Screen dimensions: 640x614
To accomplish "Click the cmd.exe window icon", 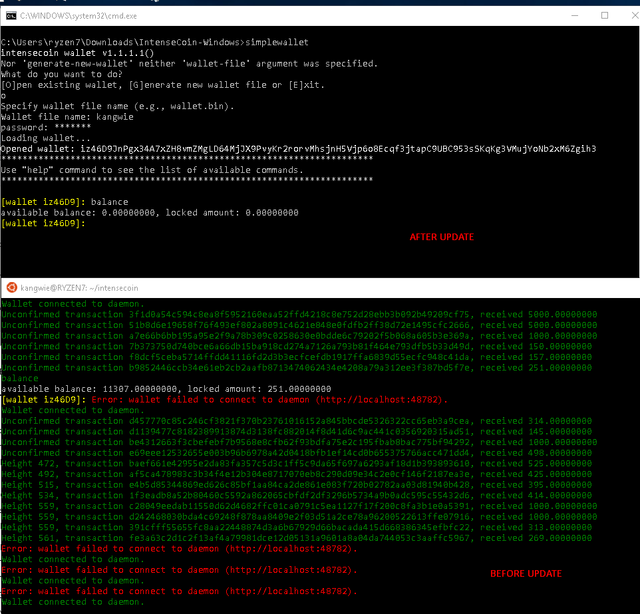I will pos(11,16).
